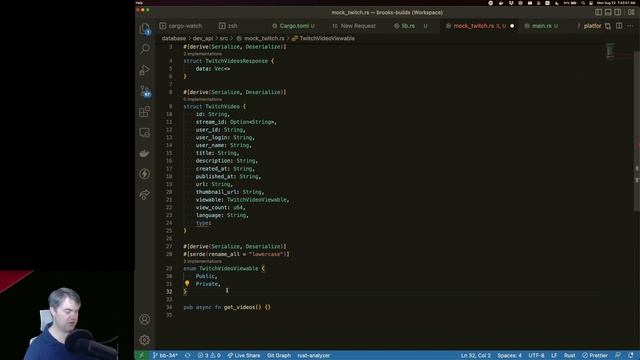
Task: Click the macOS menu bar date and time
Action: click(616, 3)
